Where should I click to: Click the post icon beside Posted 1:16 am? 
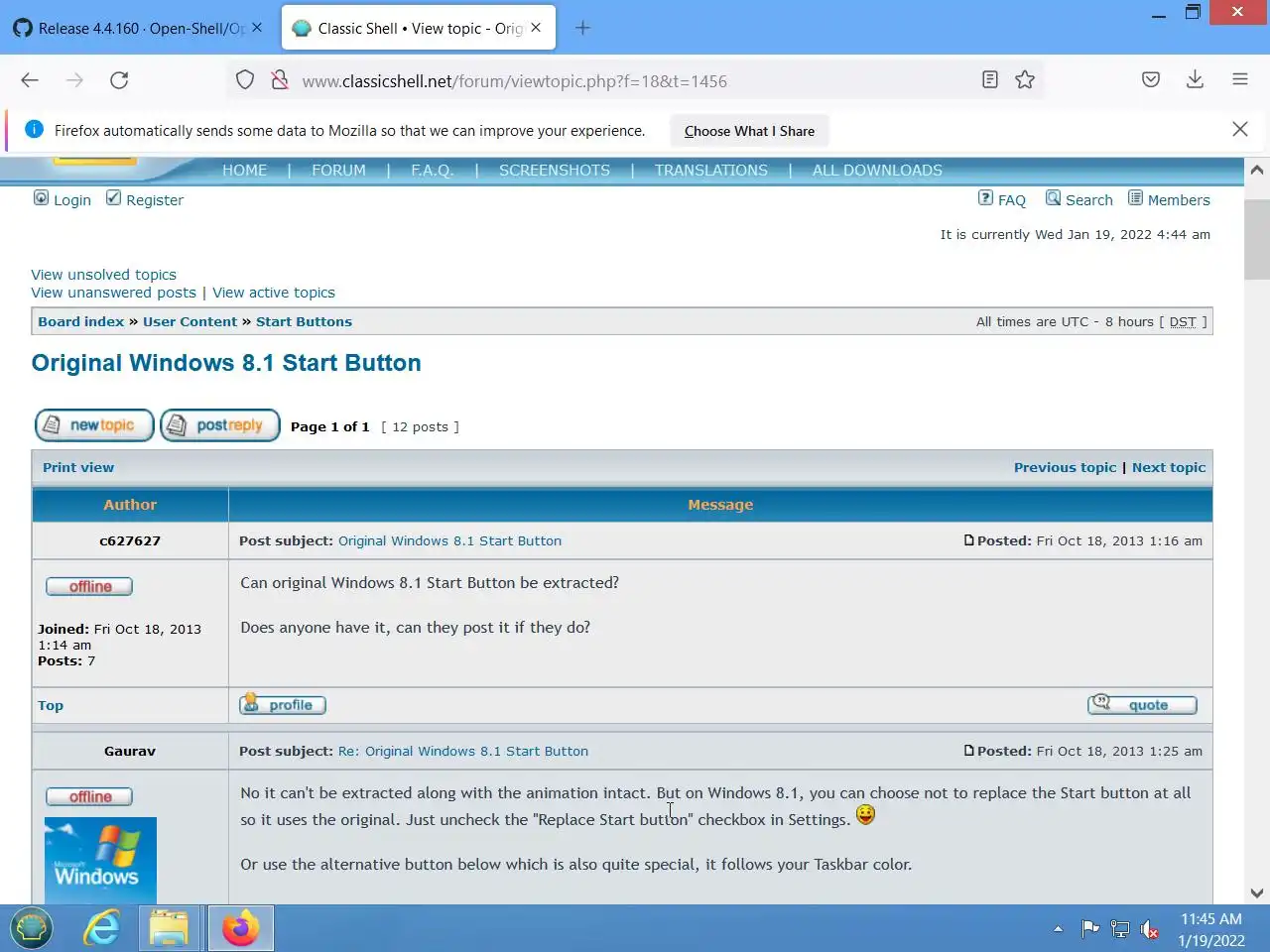click(x=969, y=540)
